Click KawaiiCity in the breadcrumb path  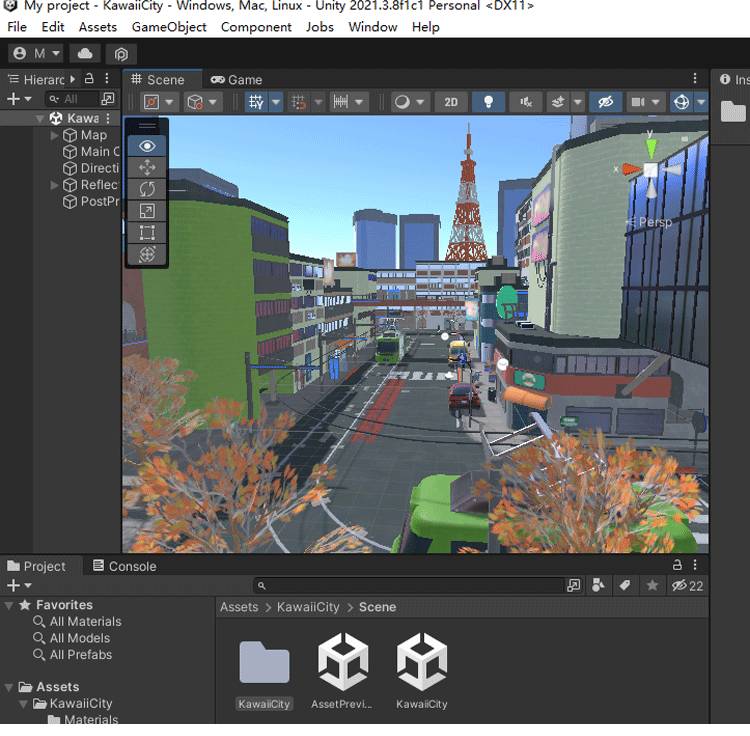(308, 607)
